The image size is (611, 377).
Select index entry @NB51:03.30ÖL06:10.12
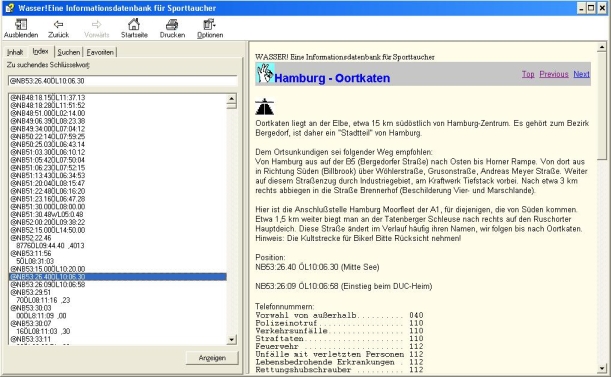(x=48, y=152)
